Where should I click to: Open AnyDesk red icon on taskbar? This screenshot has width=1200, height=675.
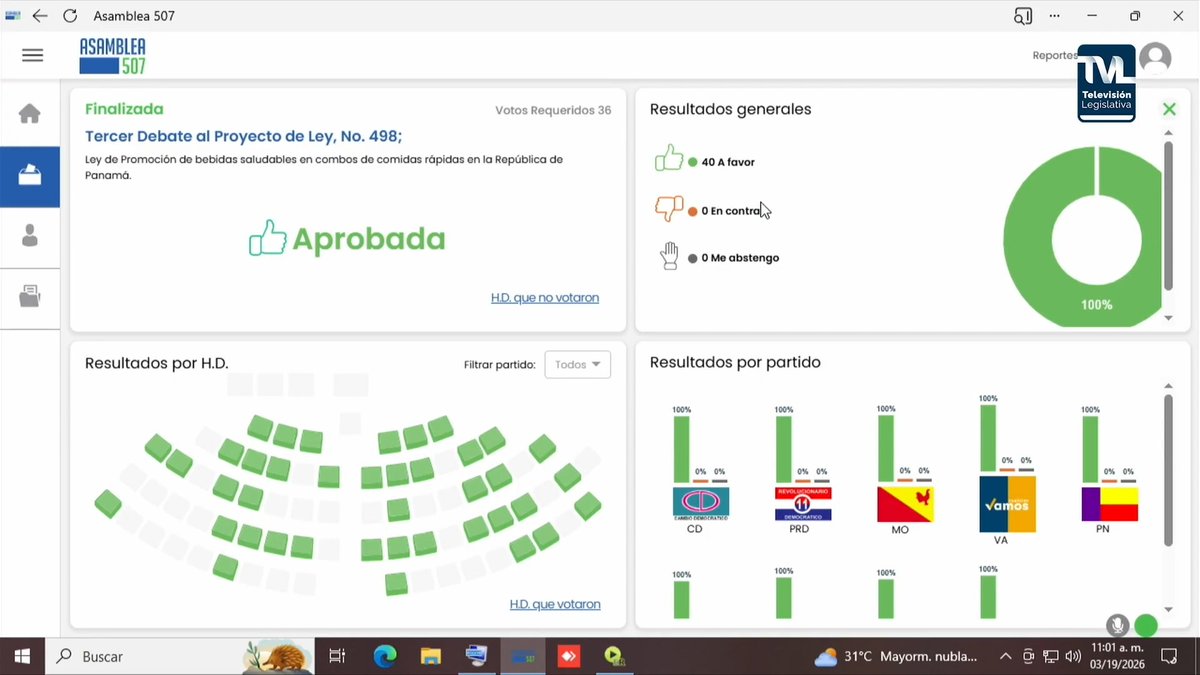click(568, 656)
